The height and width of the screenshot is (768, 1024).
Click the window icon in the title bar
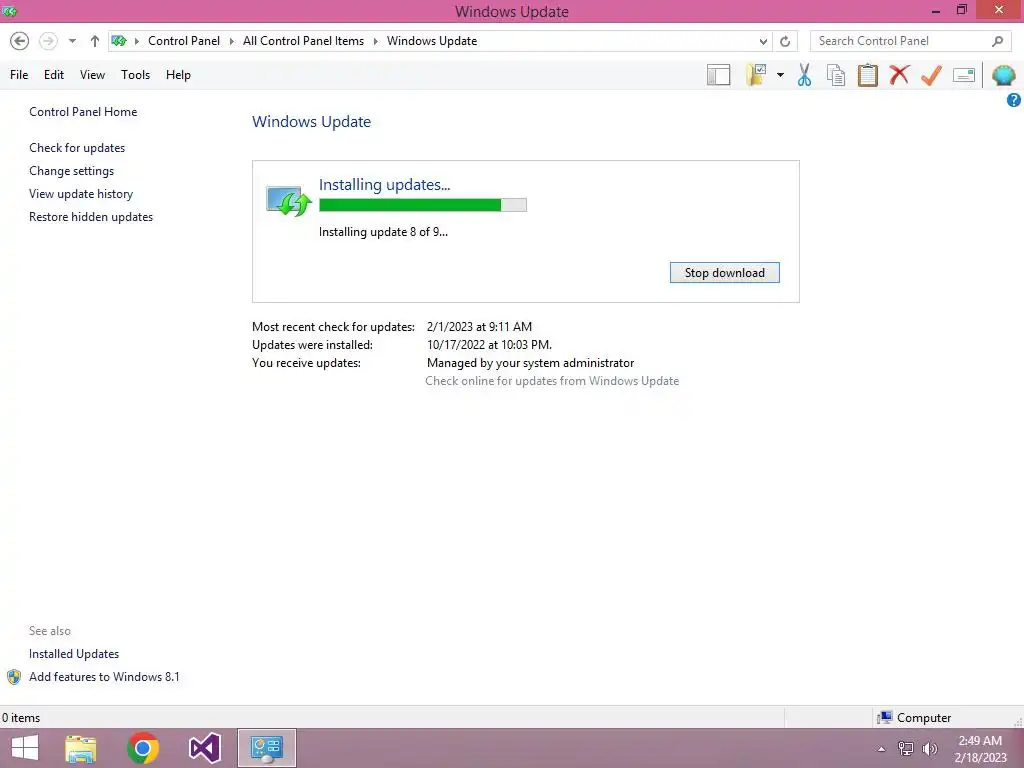tap(9, 11)
